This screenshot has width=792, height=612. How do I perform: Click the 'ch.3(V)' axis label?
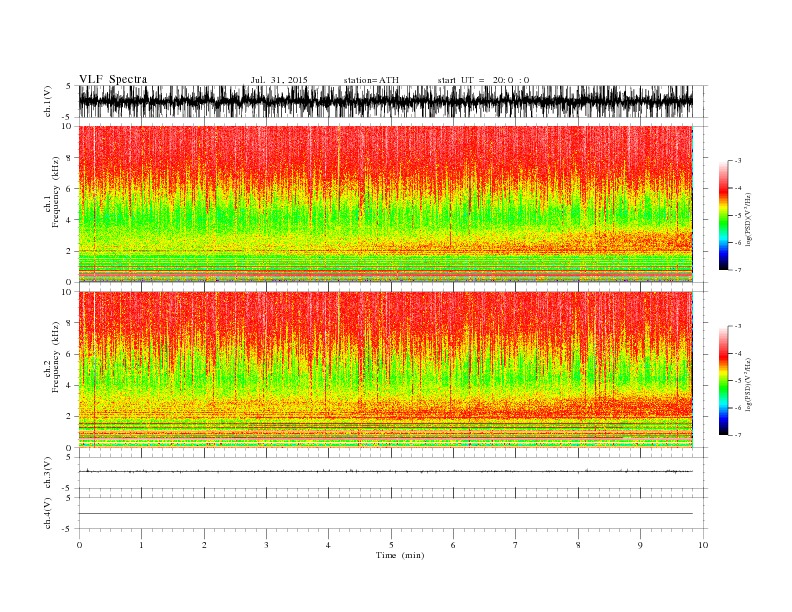point(48,473)
